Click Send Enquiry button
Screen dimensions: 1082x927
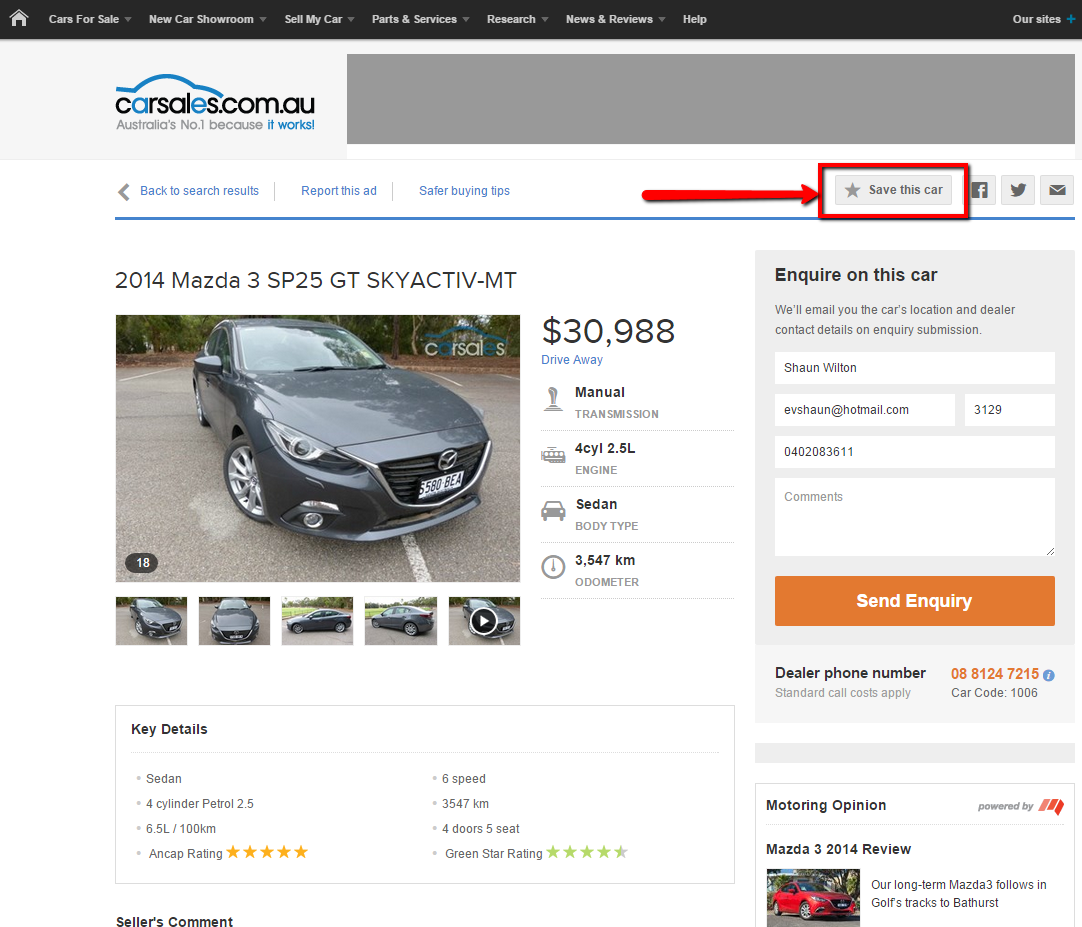click(914, 601)
